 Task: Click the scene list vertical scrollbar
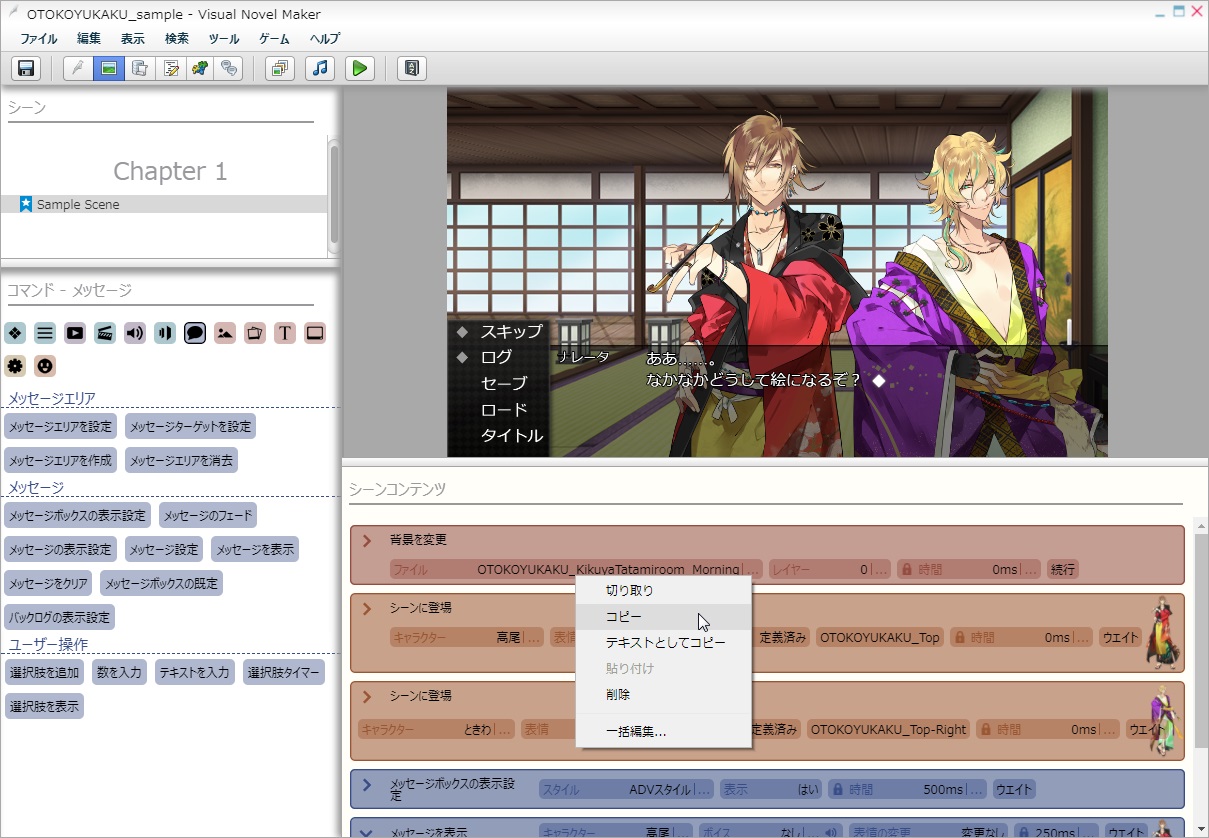(x=334, y=197)
